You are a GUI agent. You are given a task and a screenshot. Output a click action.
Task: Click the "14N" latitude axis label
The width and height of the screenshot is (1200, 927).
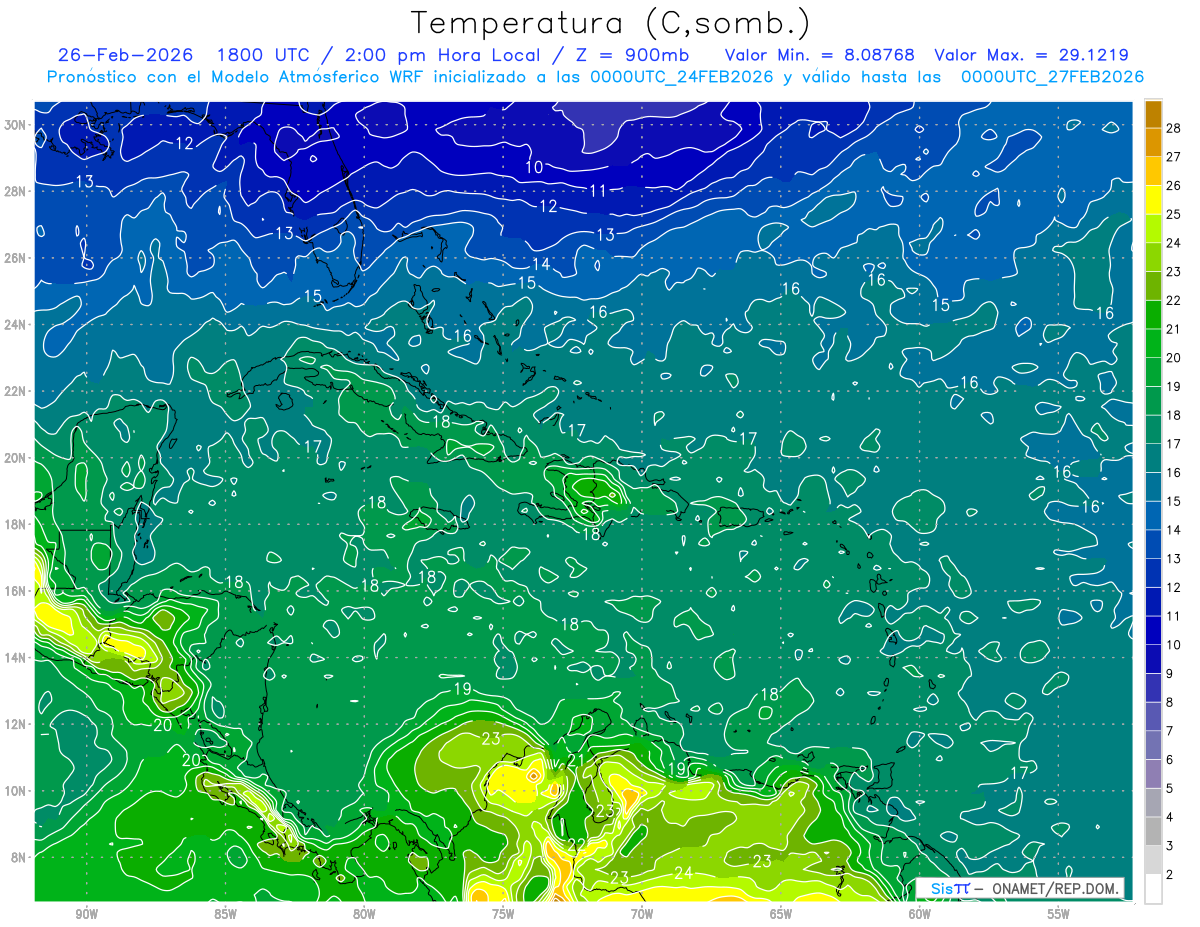point(17,658)
